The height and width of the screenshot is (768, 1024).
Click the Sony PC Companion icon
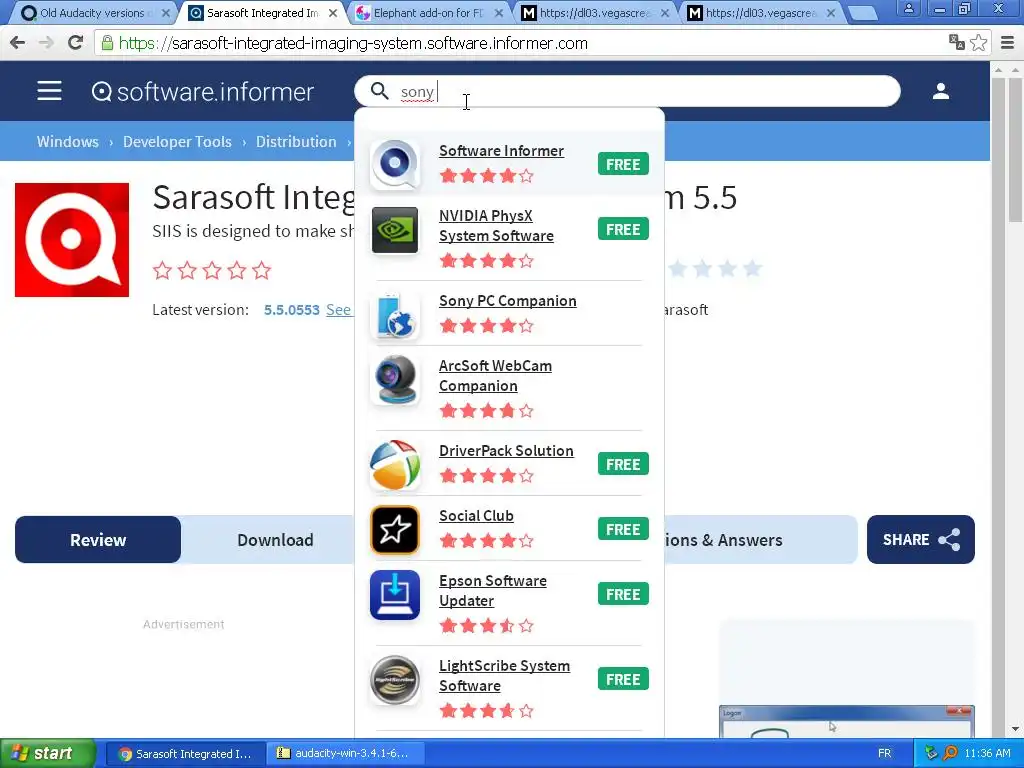point(394,315)
